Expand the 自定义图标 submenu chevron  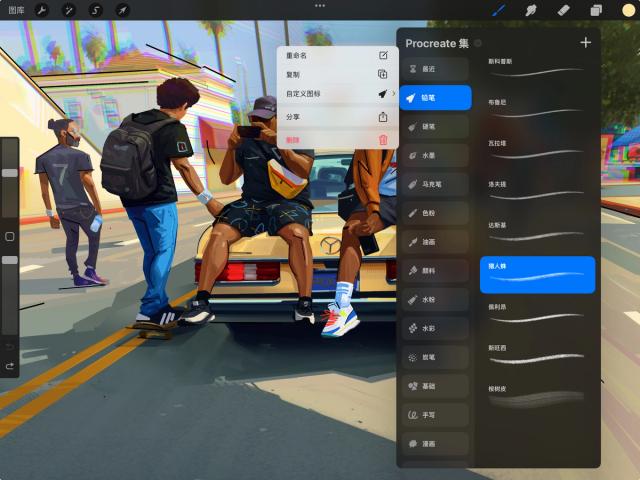coord(393,93)
